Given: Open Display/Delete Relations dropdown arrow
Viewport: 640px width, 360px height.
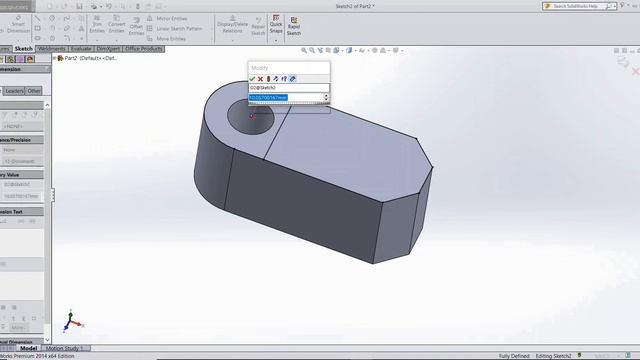Looking at the screenshot, I should 232,40.
